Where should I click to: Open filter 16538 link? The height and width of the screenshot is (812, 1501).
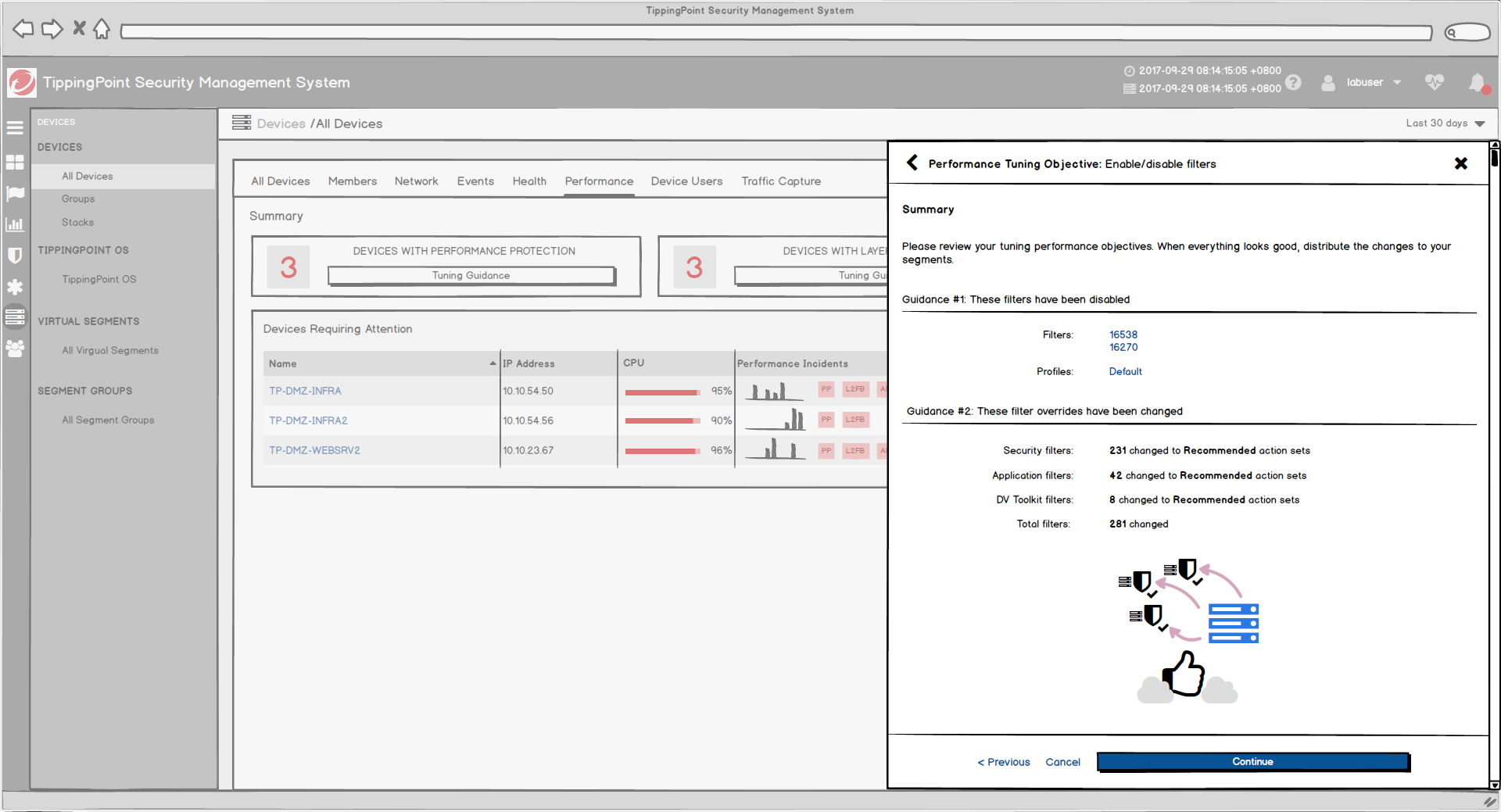(x=1123, y=334)
